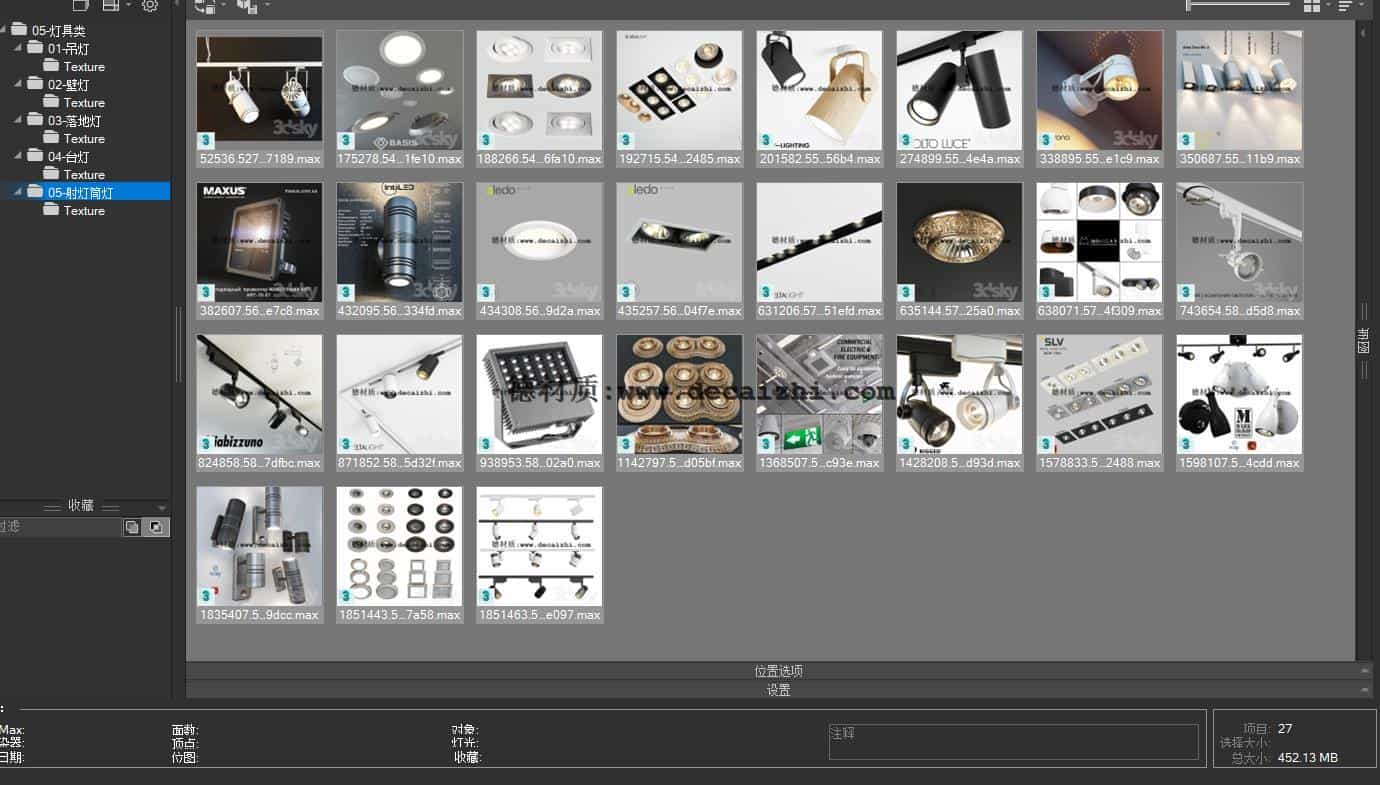Click the refresh/sync icon above the thumbnails
This screenshot has height=785, width=1380.
click(203, 7)
